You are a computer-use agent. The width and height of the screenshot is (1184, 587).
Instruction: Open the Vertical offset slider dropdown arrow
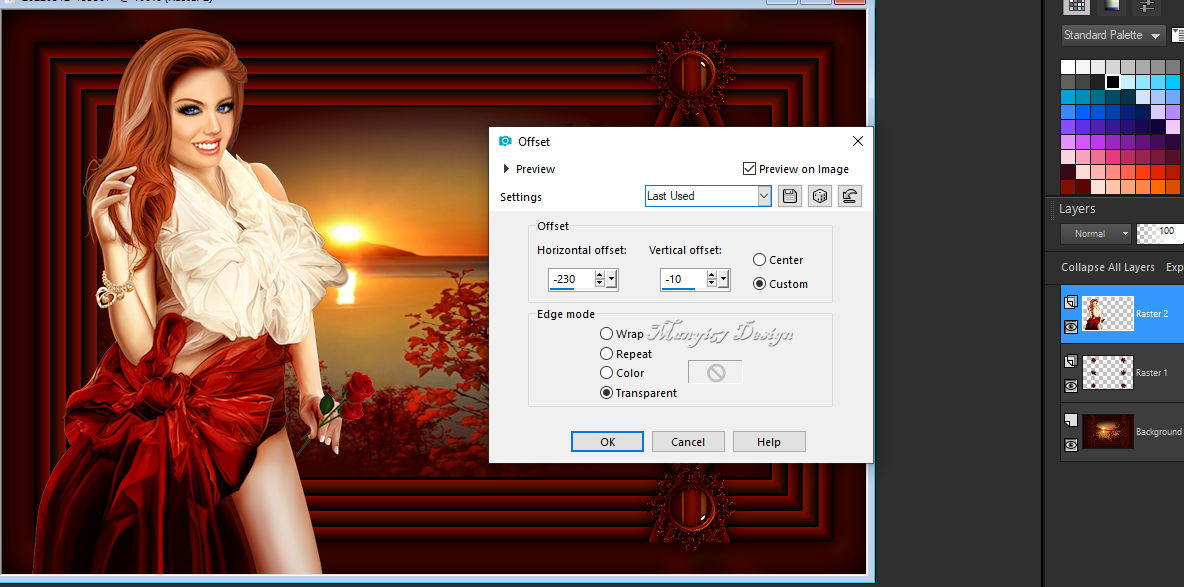[x=723, y=280]
